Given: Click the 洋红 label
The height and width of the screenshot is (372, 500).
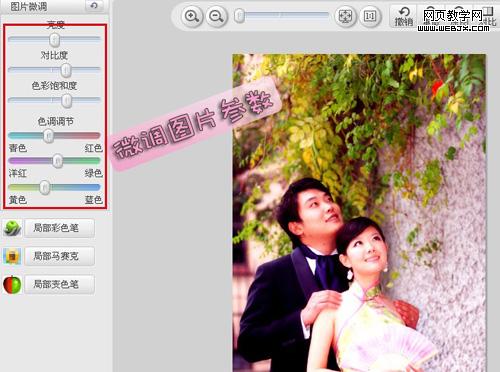Looking at the screenshot, I should click(18, 173).
